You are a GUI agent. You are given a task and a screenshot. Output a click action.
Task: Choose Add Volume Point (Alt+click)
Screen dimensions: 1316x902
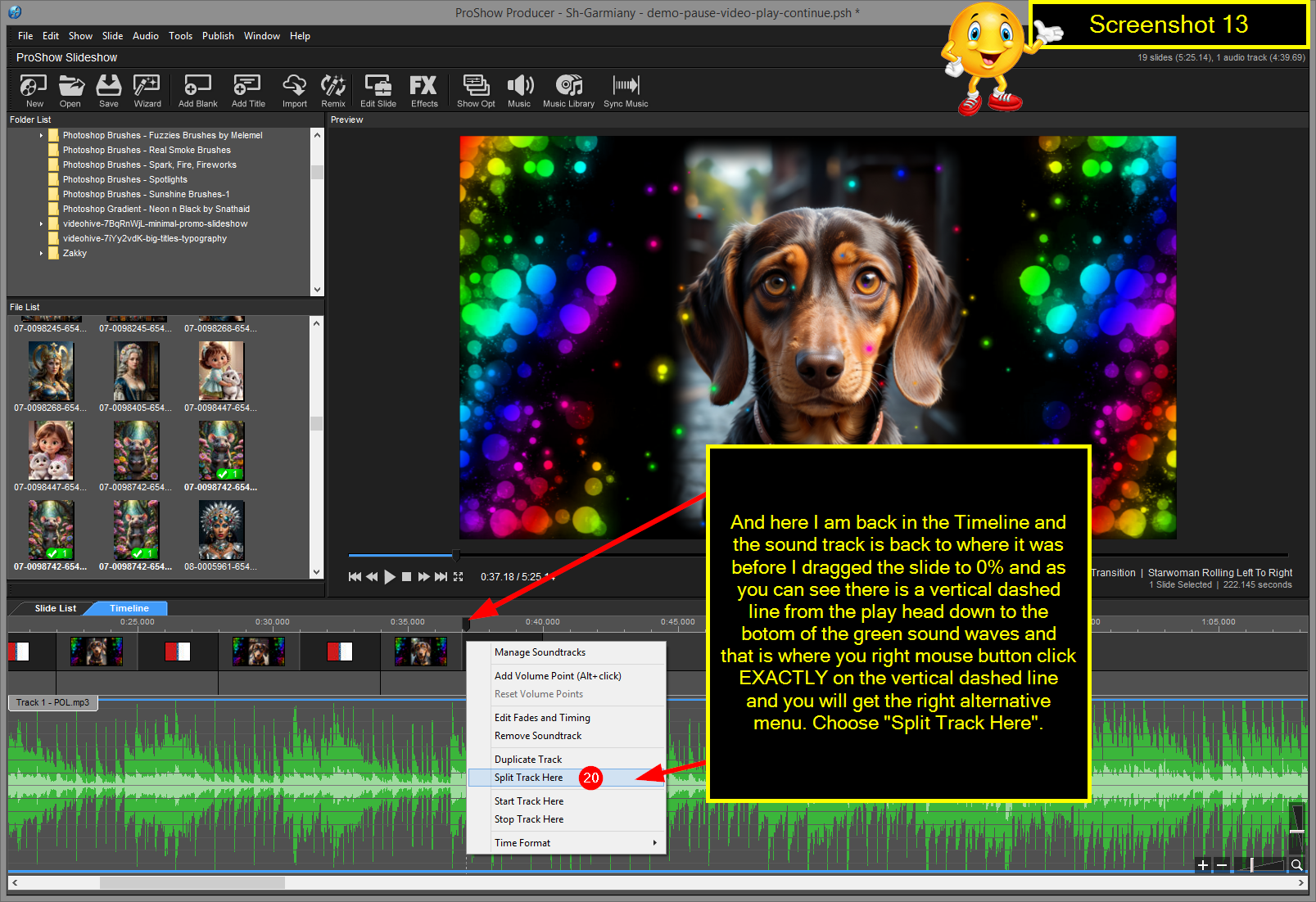pos(567,676)
